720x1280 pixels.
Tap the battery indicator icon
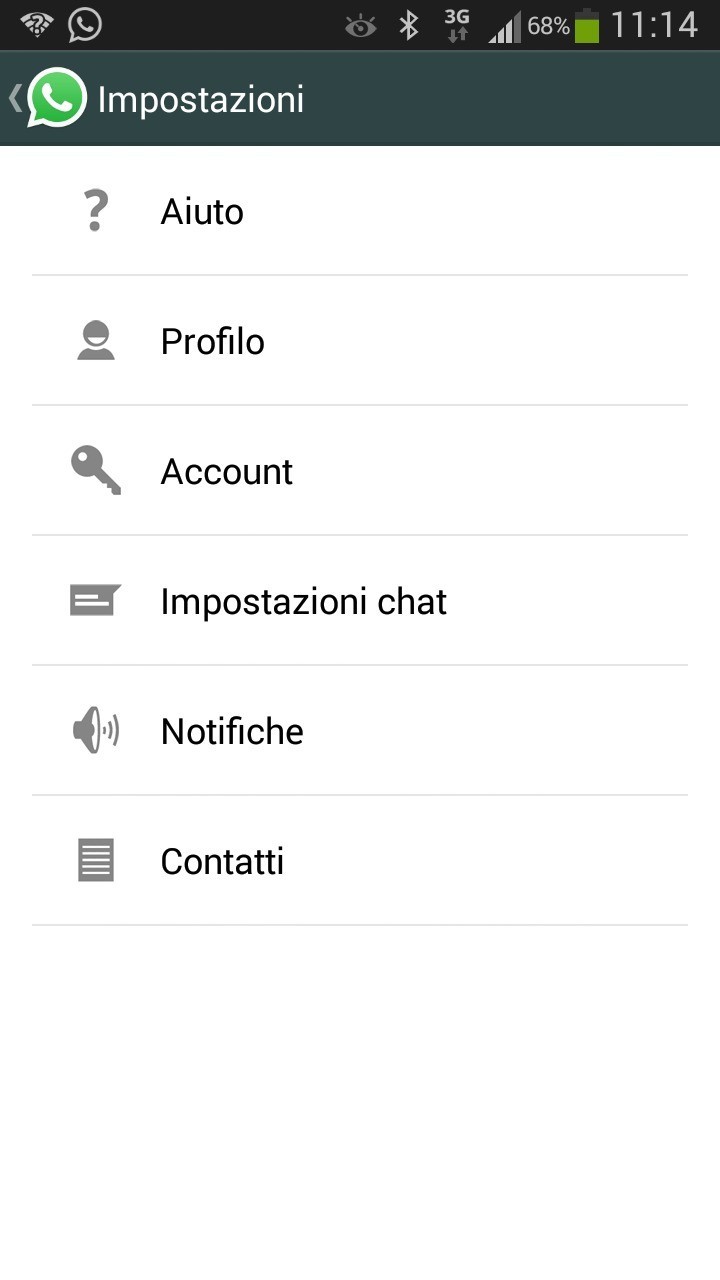pyautogui.click(x=587, y=26)
